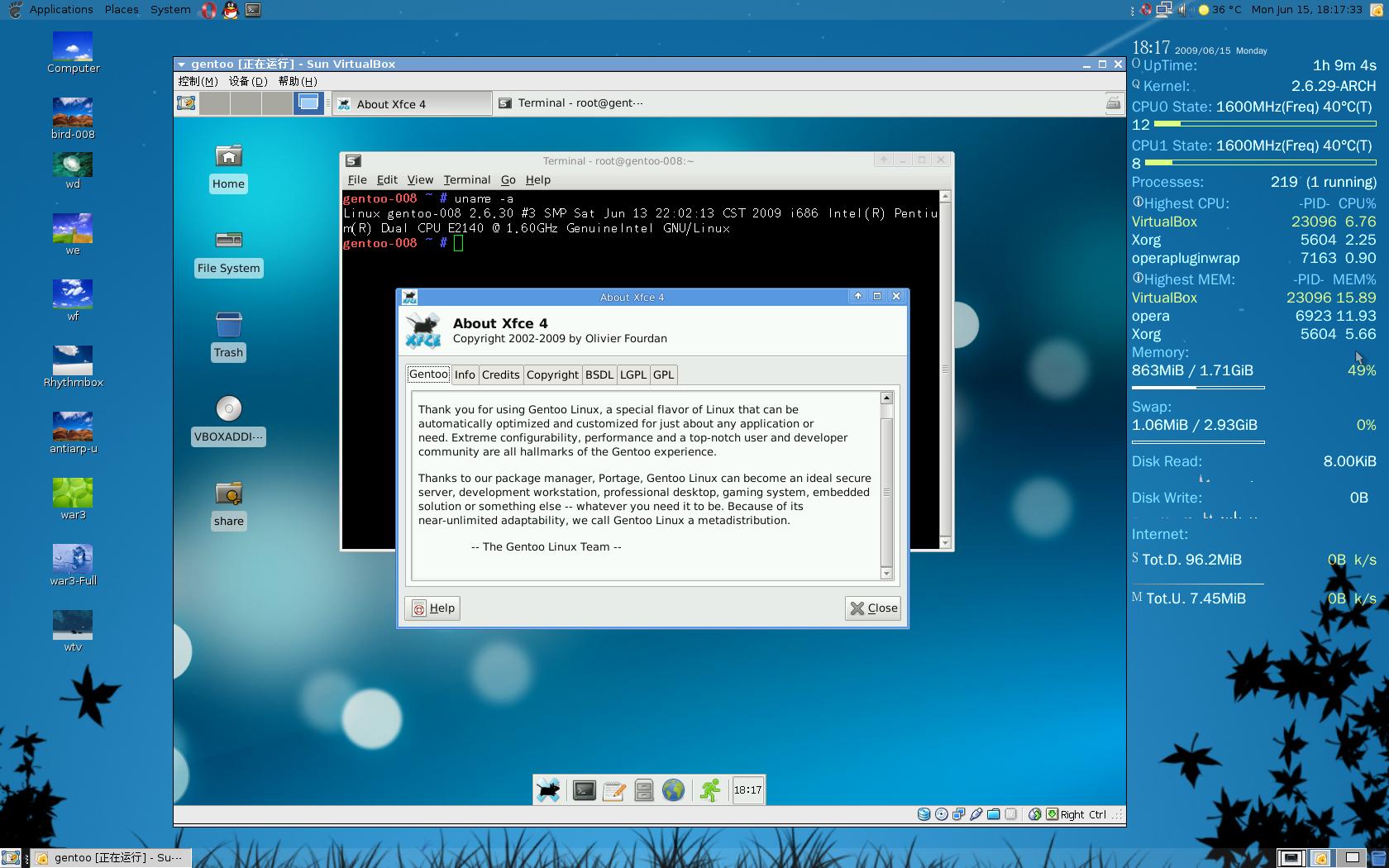The image size is (1389, 868).
Task: Click VirtualBox mouse integration status icon
Action: [1034, 814]
